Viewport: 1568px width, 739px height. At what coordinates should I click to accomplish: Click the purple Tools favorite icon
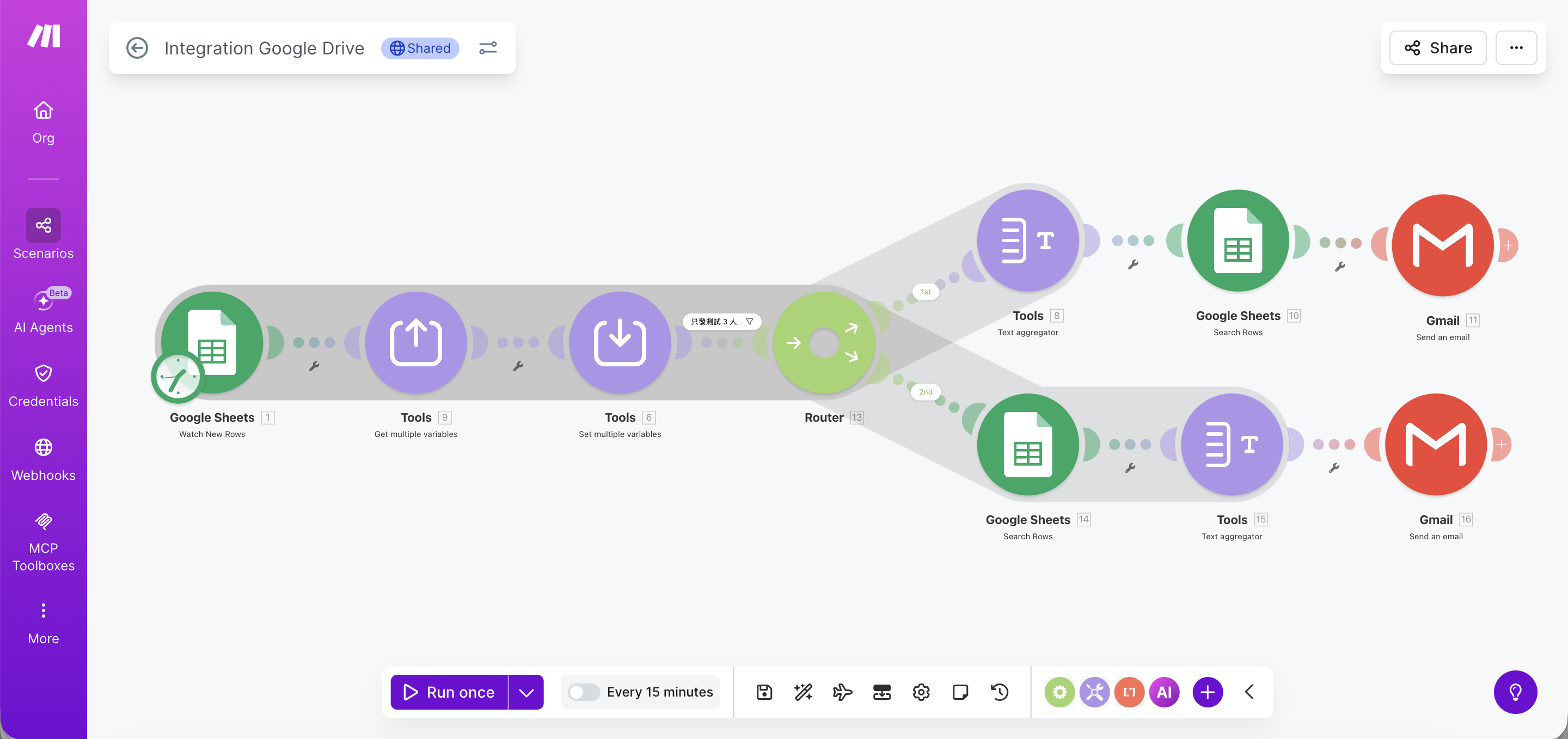(1094, 692)
